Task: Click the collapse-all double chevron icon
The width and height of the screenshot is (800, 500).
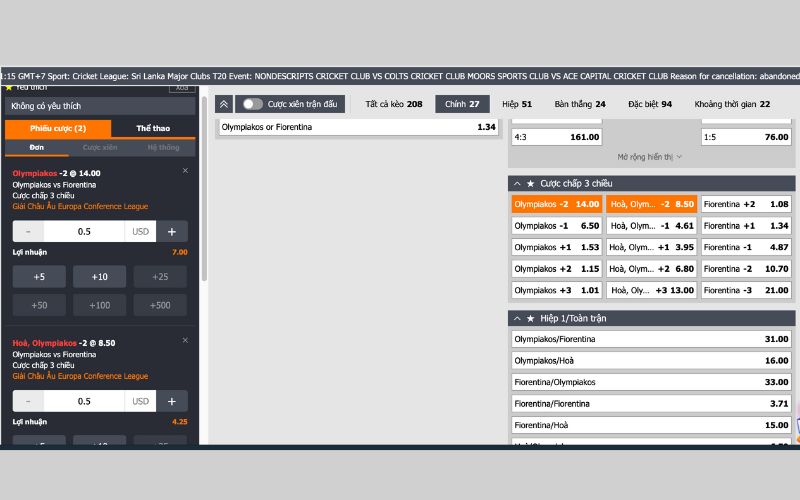Action: tap(224, 104)
